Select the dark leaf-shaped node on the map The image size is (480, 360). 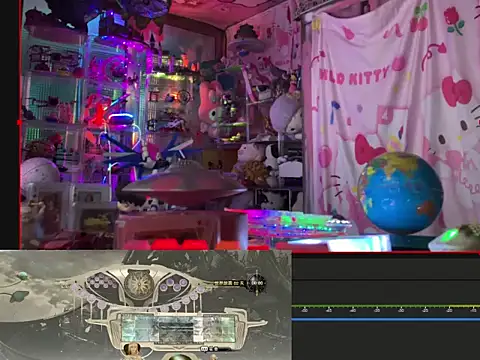coord(19,296)
